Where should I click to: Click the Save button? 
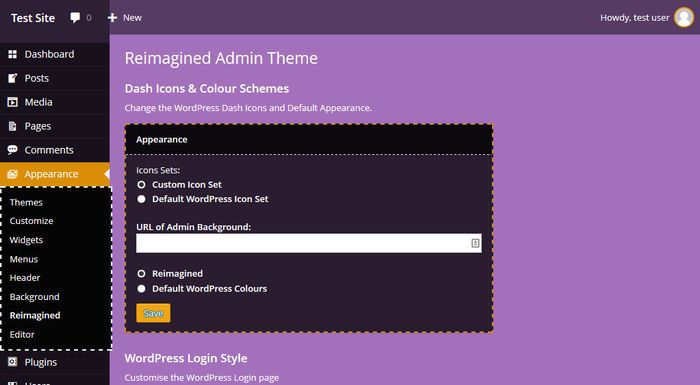[x=153, y=313]
